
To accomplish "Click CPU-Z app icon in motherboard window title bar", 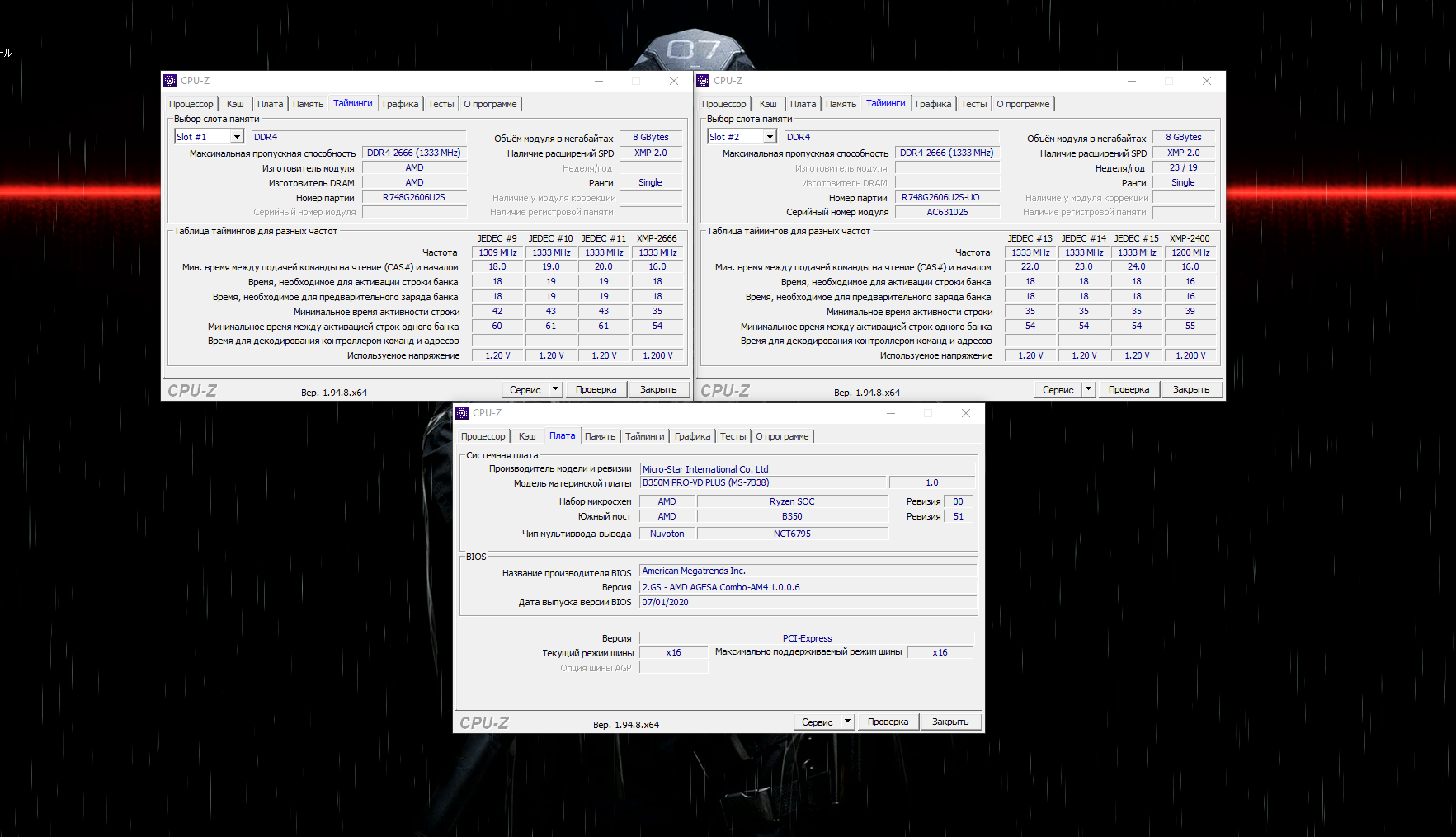I will pyautogui.click(x=462, y=413).
